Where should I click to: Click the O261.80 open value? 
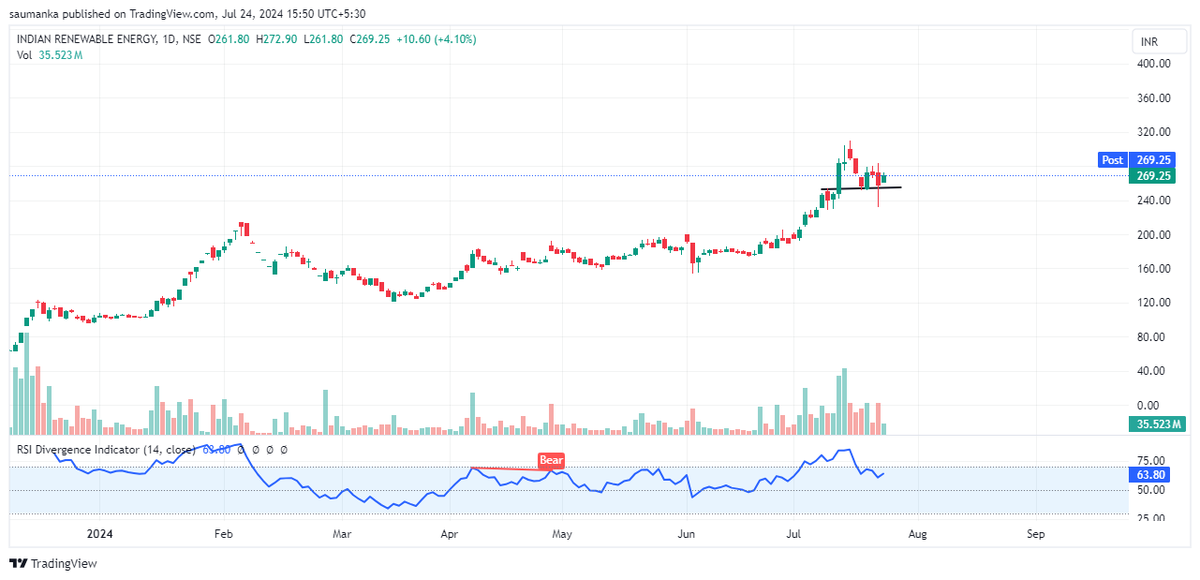(229, 40)
